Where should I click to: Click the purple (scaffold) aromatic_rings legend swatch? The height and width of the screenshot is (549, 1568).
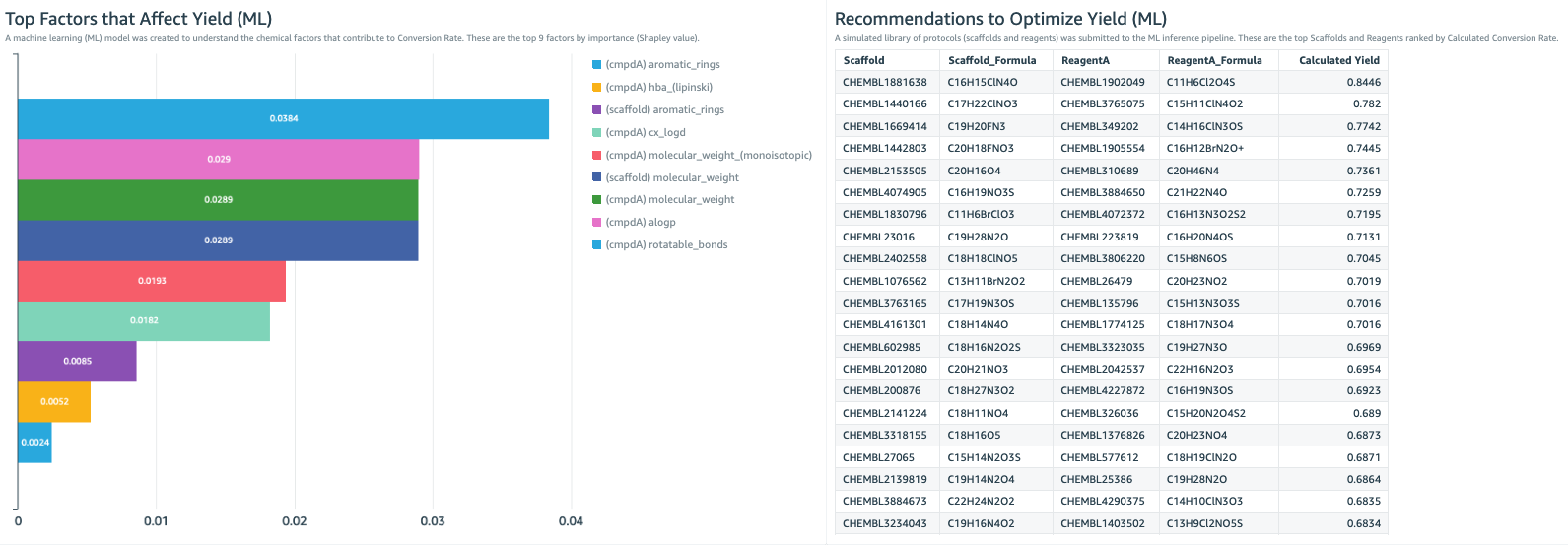(x=596, y=110)
